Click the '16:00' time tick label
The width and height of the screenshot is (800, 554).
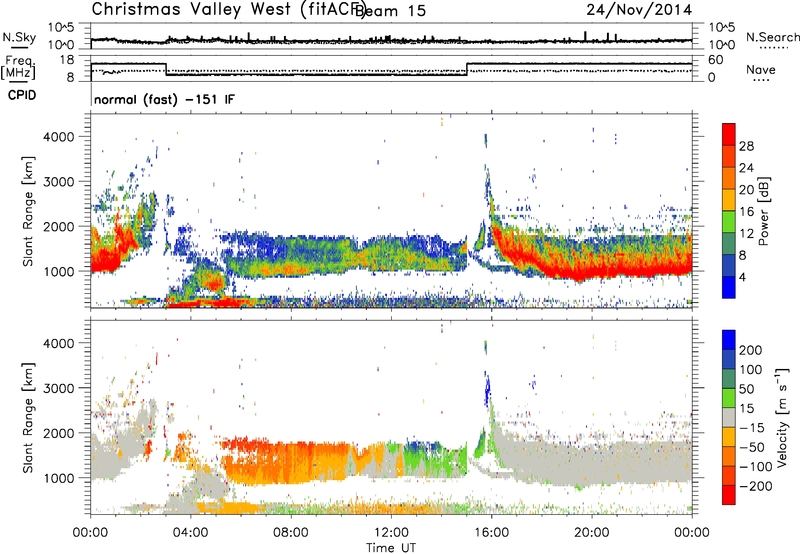point(491,533)
